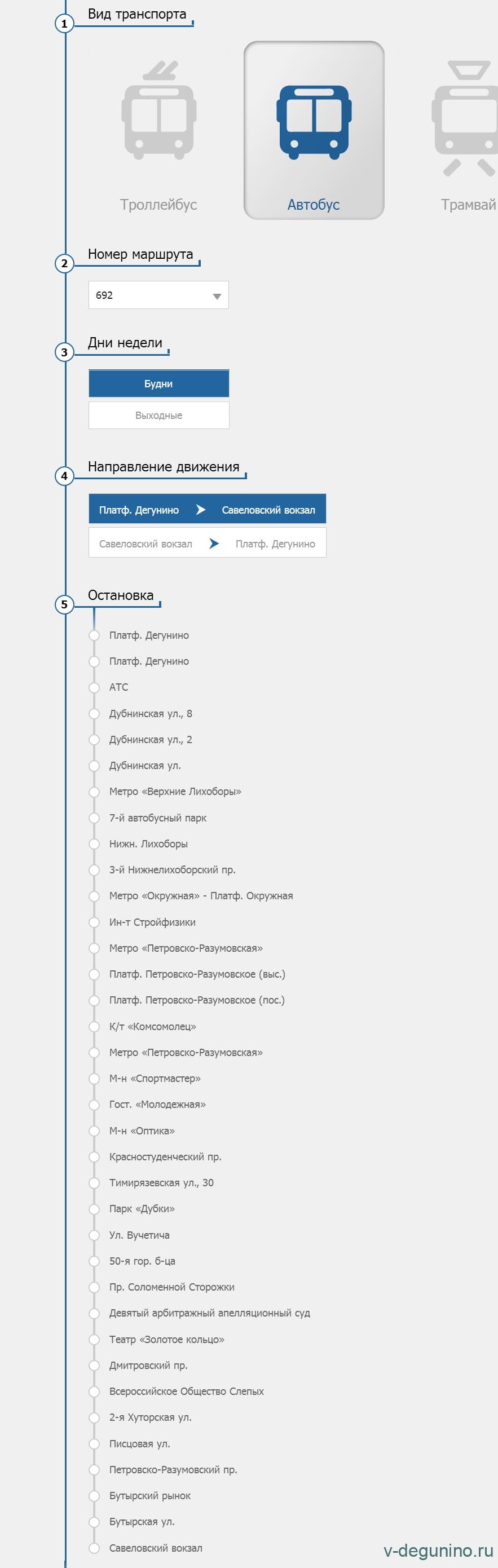
Task: Select stop Дубнинская ул., 8
Action: click(x=94, y=713)
